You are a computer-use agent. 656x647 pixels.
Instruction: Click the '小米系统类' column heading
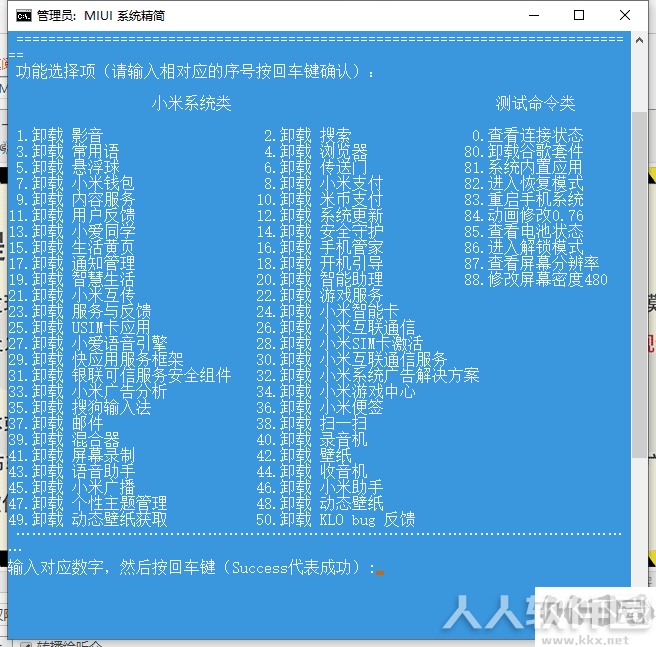pos(192,103)
